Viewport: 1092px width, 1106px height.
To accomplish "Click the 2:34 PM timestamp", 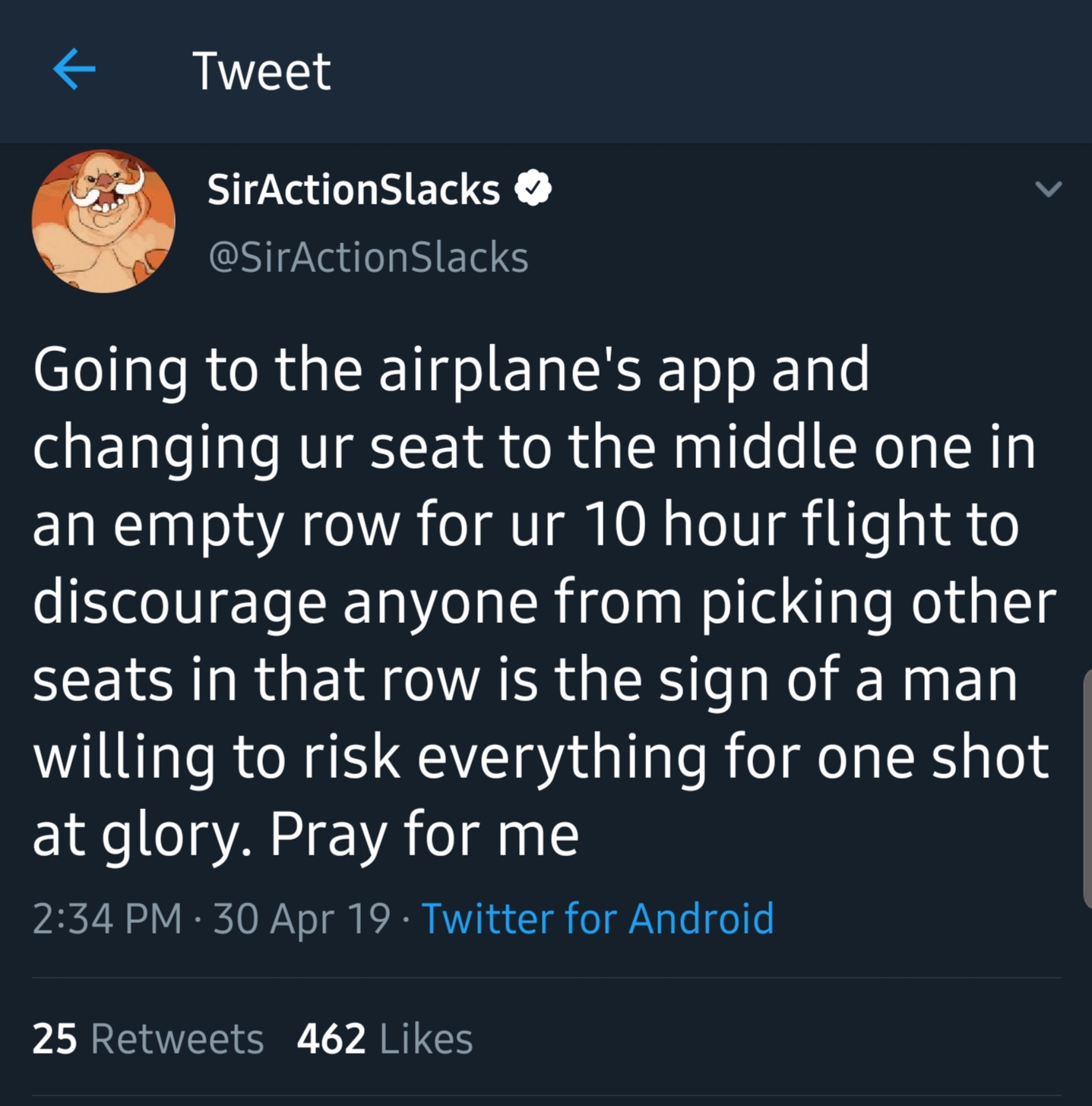I will (107, 918).
